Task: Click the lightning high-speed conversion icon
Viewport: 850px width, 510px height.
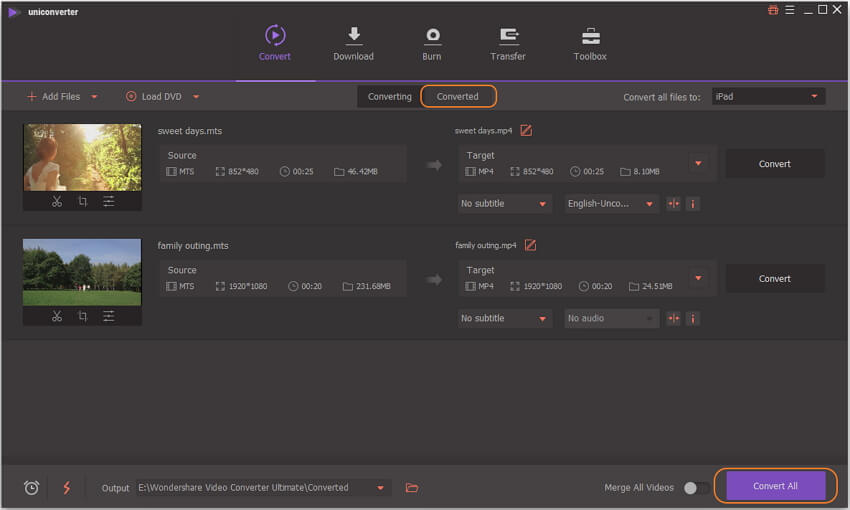Action: tap(67, 488)
